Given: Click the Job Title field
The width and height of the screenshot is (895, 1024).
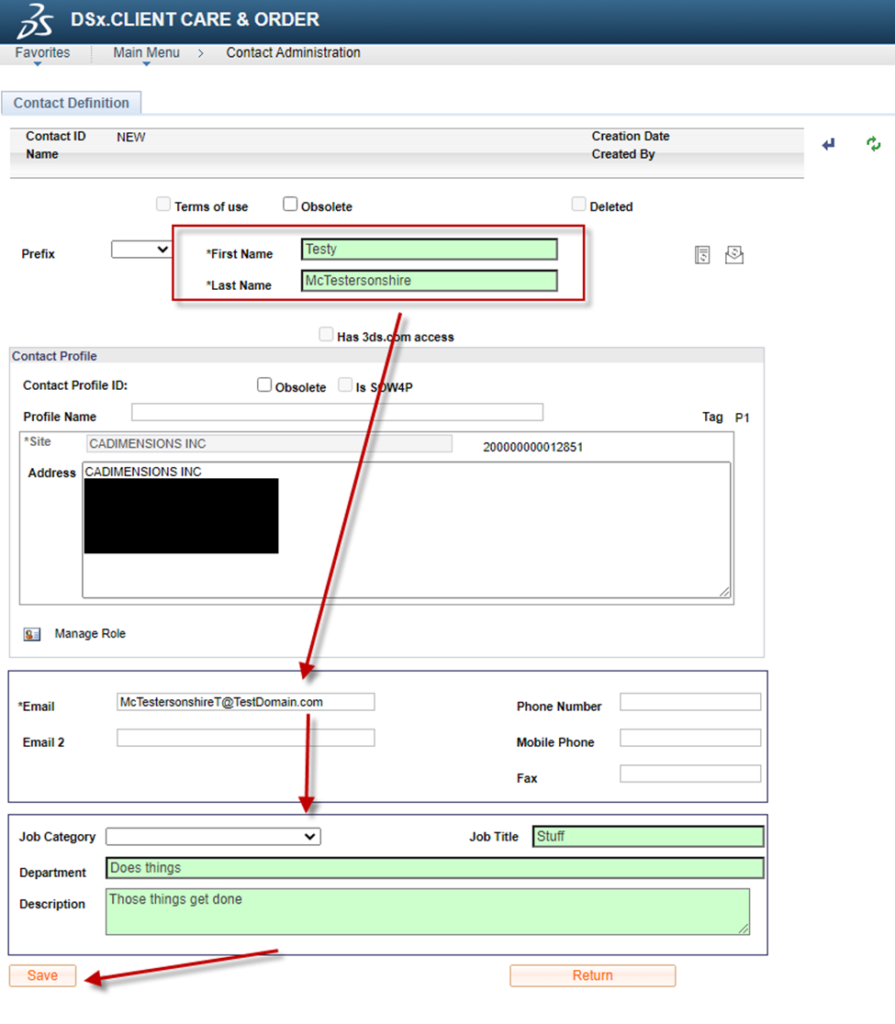Looking at the screenshot, I should (648, 837).
